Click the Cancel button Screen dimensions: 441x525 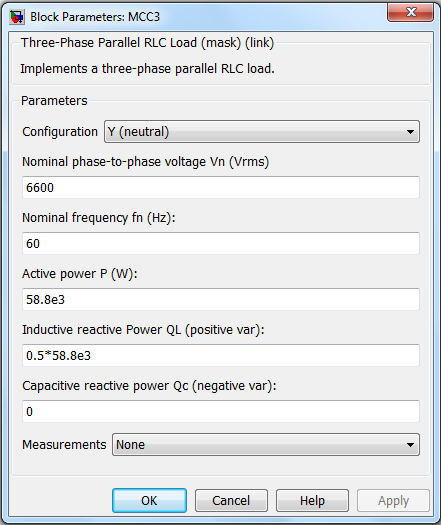pos(231,501)
